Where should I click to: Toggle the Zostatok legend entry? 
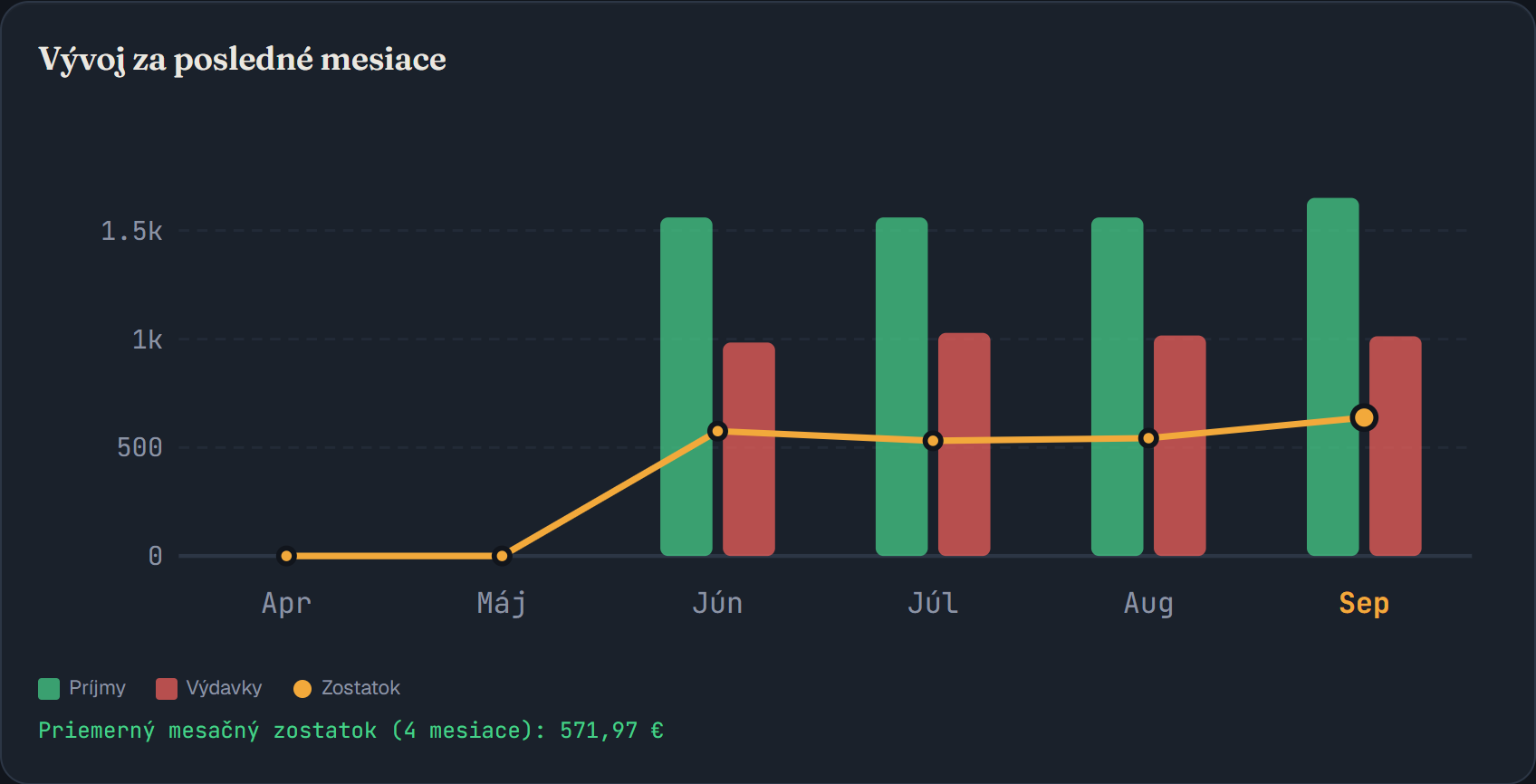tap(347, 688)
